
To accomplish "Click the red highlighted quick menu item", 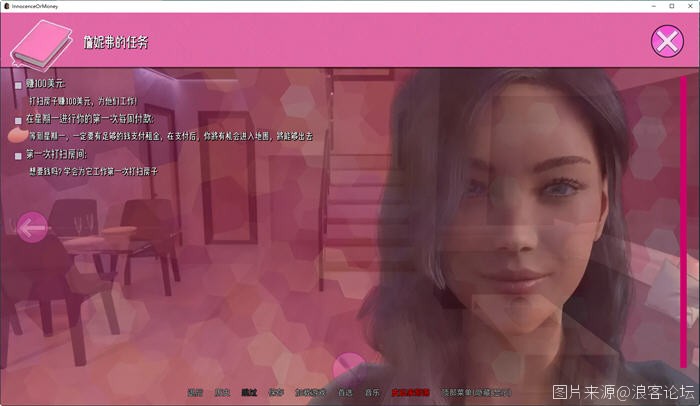I will 411,393.
